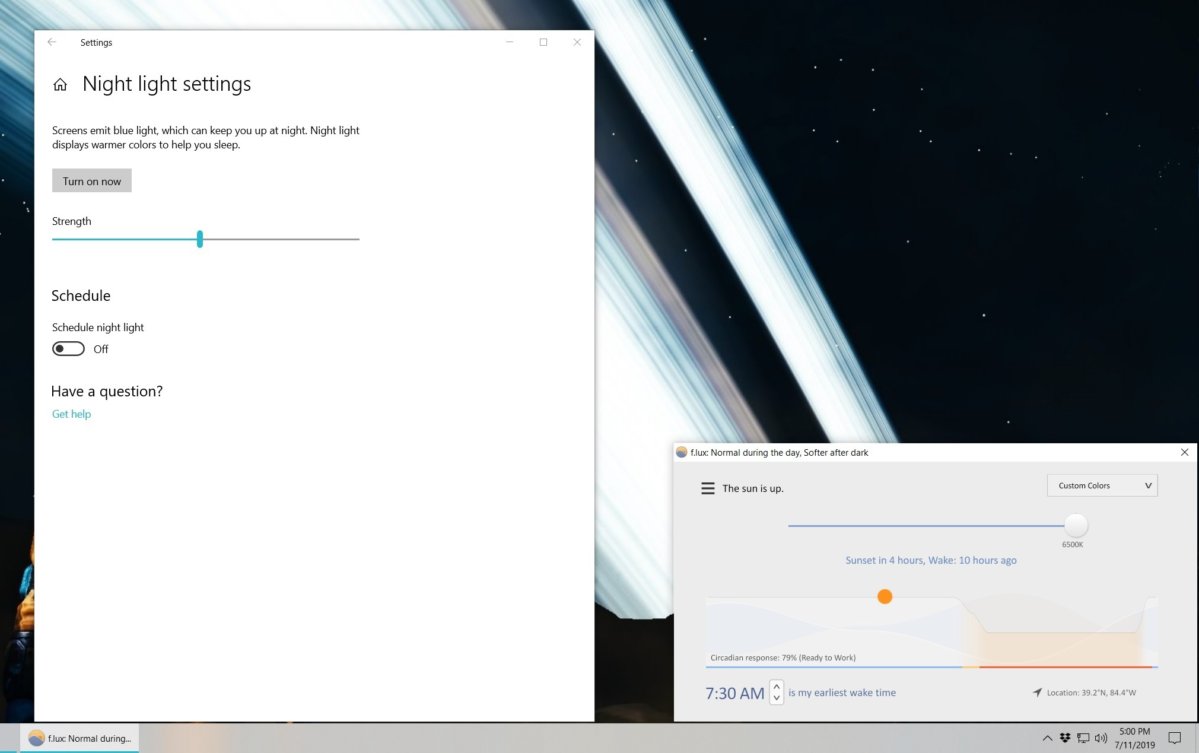The image size is (1199, 753).
Task: Go back using the Settings back arrow
Action: click(x=52, y=42)
